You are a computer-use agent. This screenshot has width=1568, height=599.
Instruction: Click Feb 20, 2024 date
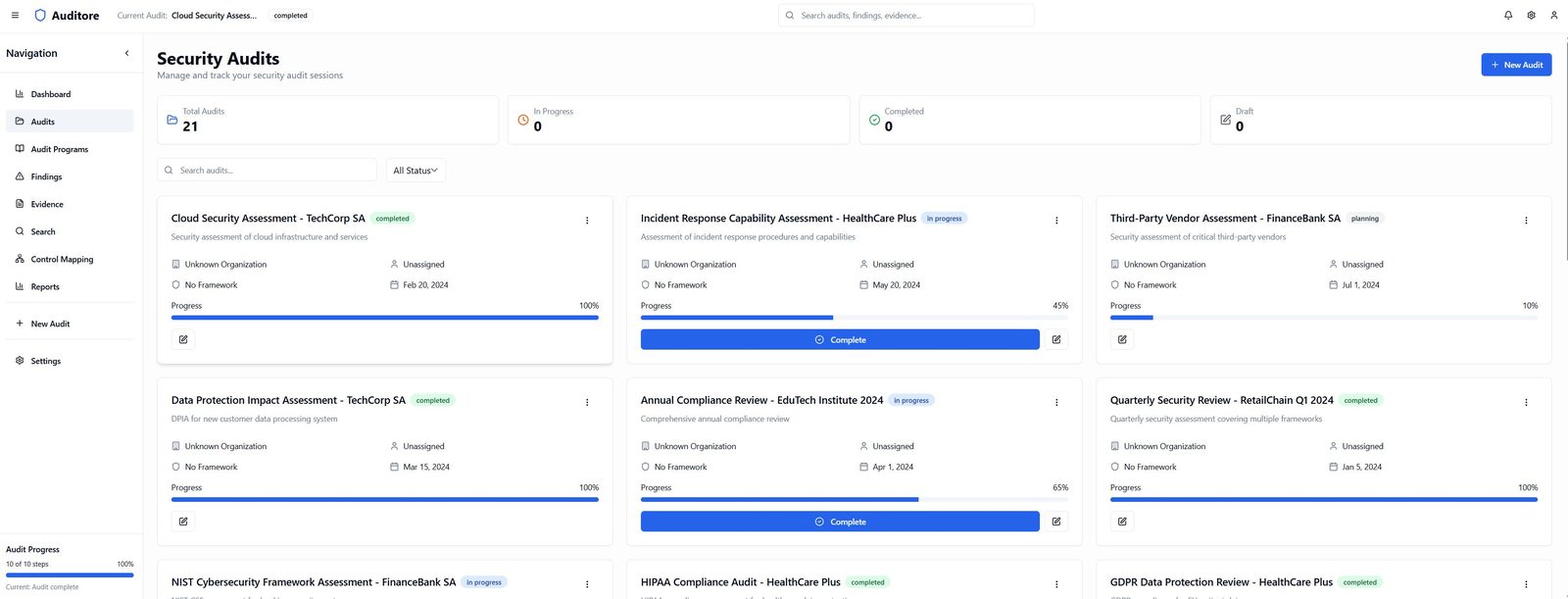[425, 285]
